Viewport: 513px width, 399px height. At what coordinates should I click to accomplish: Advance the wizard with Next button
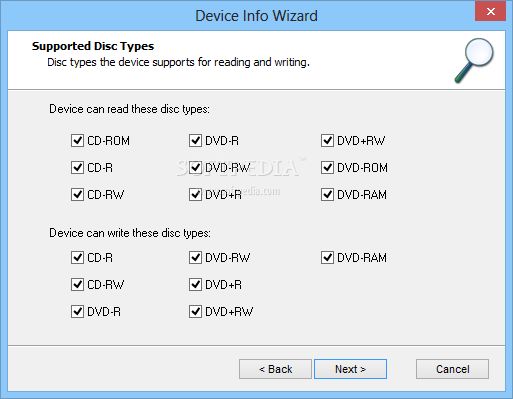(x=350, y=369)
